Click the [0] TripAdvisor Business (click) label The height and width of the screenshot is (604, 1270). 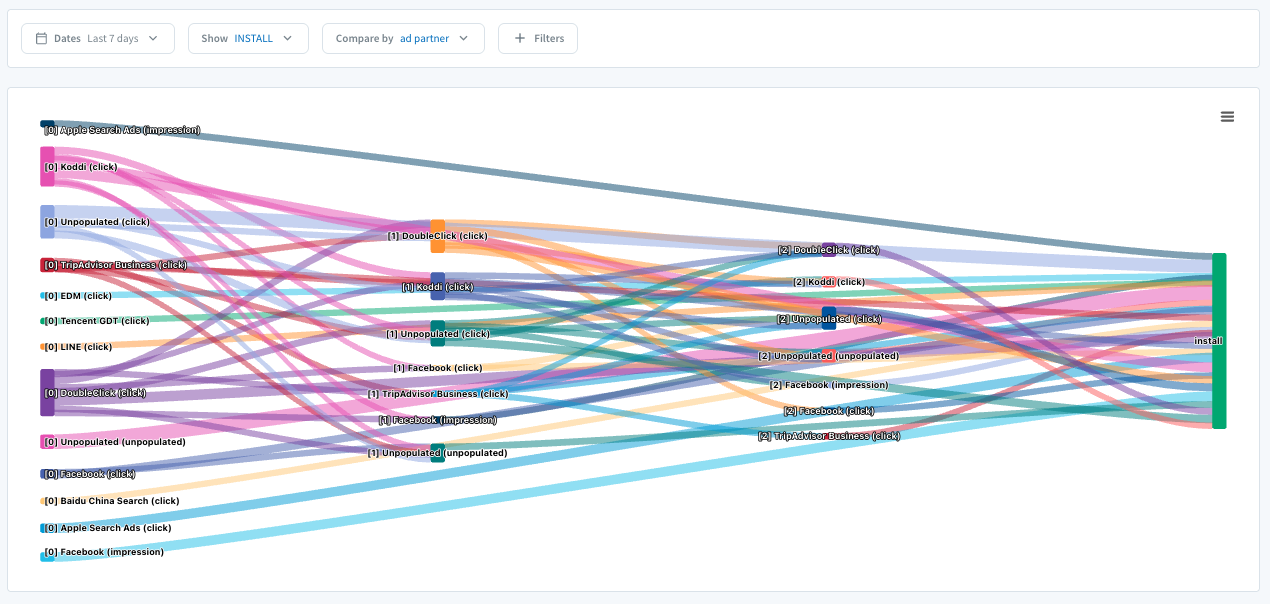pos(116,265)
